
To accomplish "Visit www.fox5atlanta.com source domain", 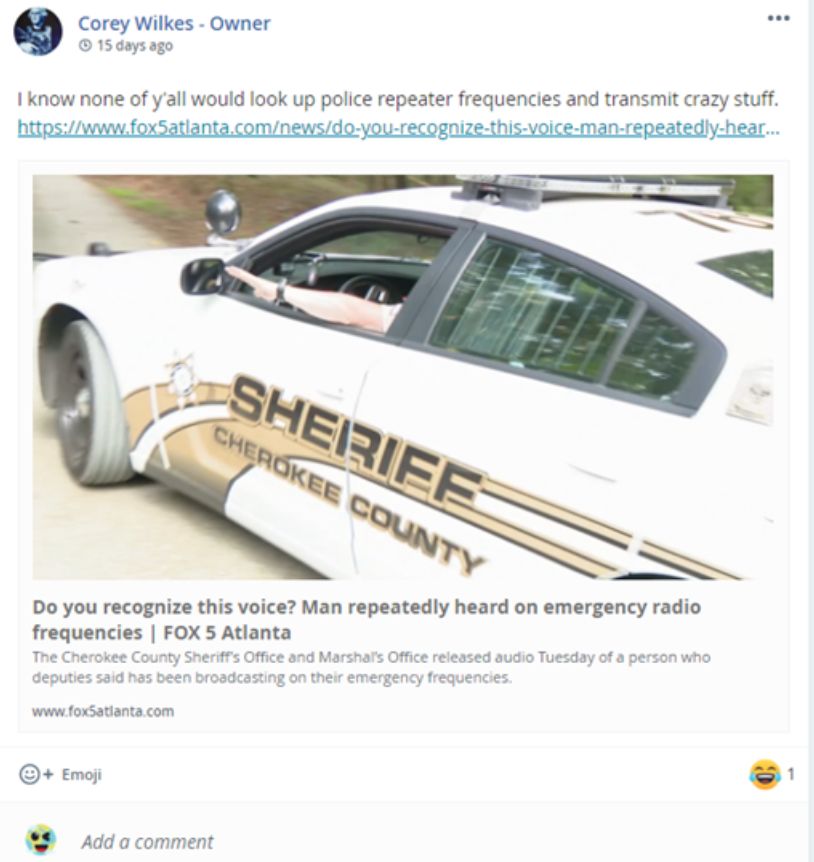I will 103,711.
